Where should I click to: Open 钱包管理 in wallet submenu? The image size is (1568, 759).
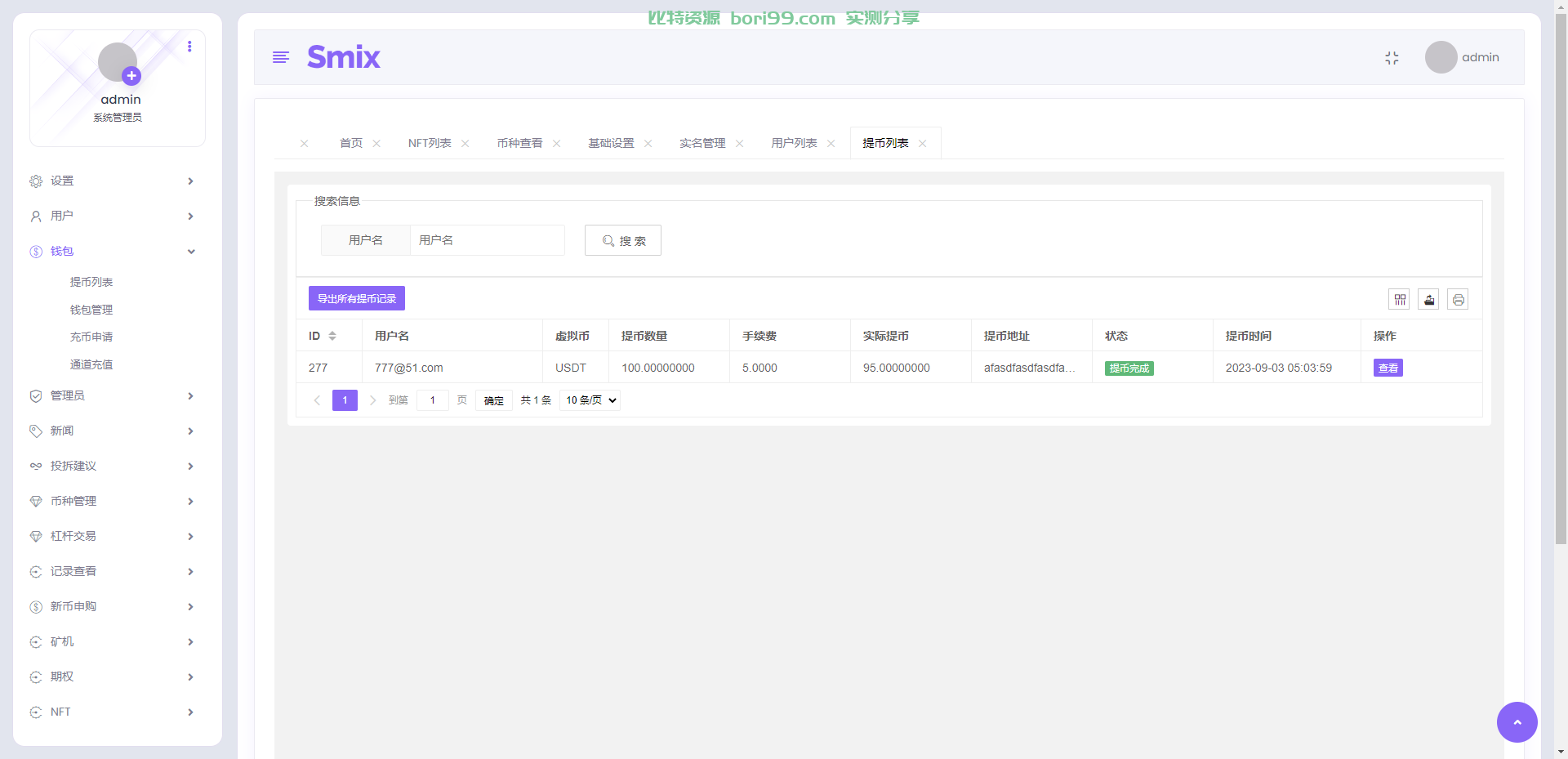91,310
